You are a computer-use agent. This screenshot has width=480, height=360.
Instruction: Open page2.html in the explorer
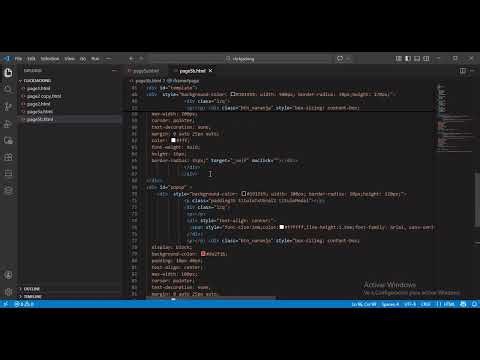[38, 104]
